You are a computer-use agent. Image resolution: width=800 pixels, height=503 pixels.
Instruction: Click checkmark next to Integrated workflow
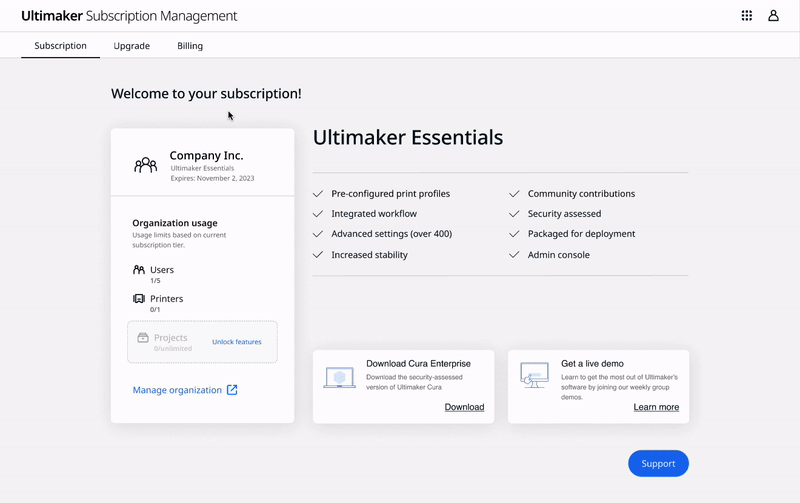click(318, 214)
